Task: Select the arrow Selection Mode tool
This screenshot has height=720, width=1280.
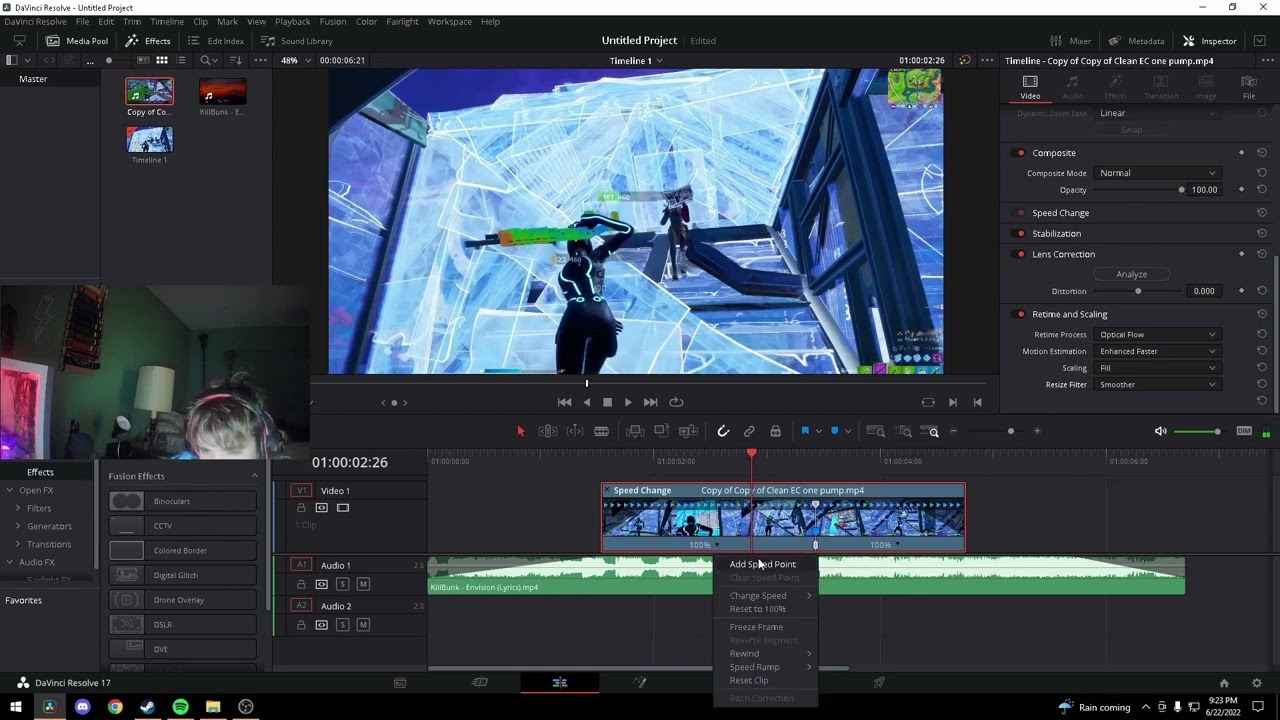Action: click(x=520, y=431)
